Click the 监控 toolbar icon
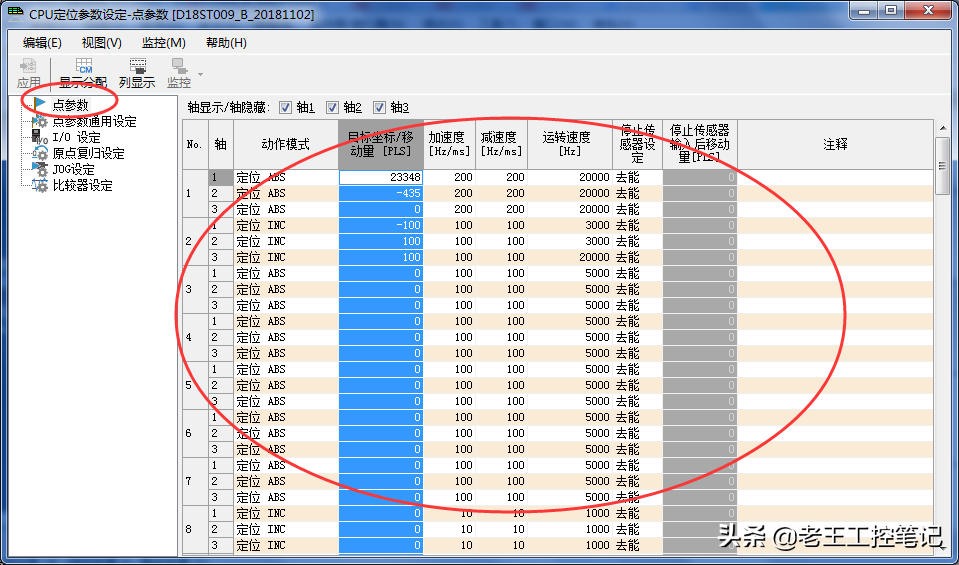Viewport: 959px width, 565px height. [179, 73]
